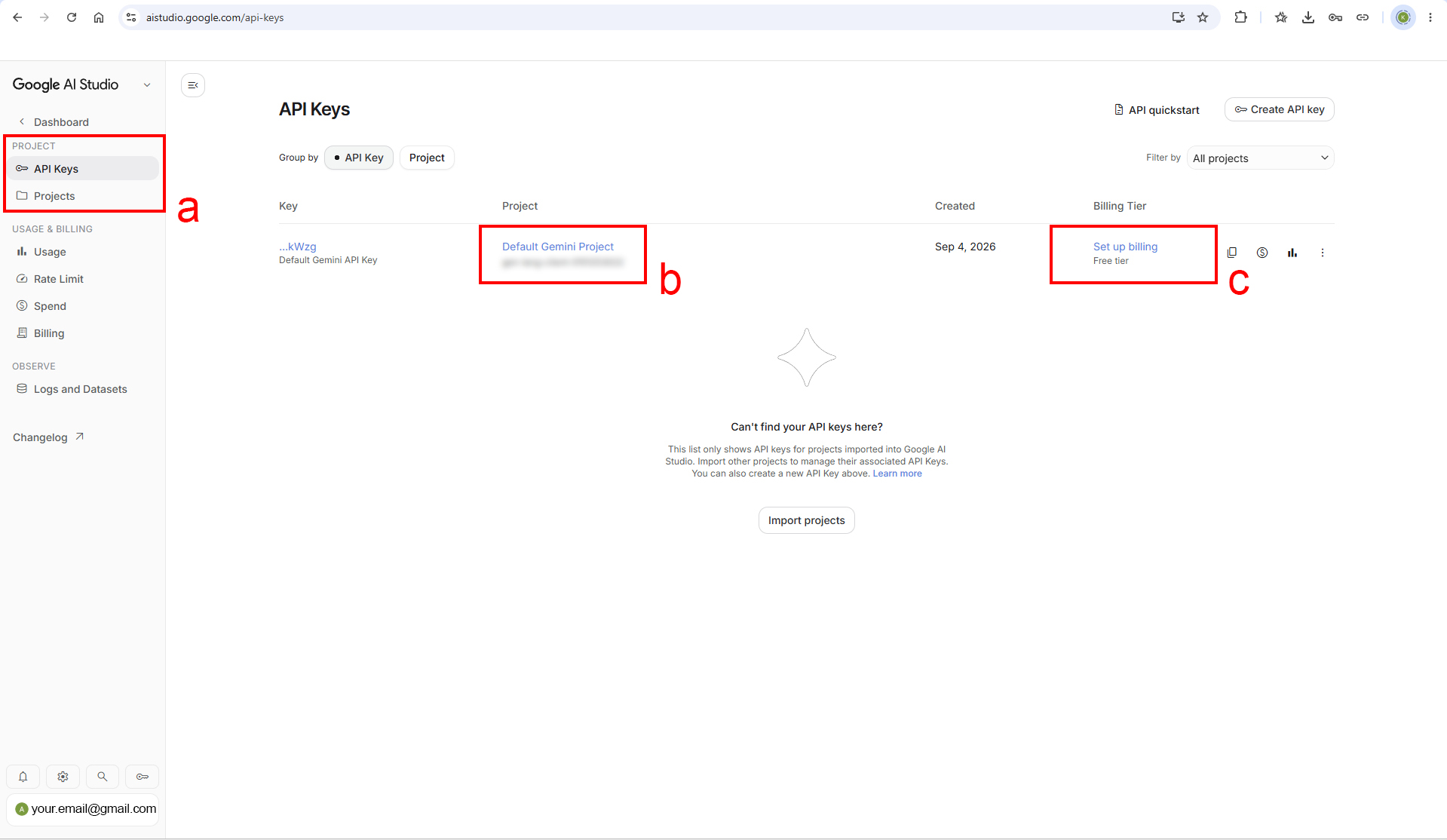Click the Sep 4, 2026 created date

(965, 247)
